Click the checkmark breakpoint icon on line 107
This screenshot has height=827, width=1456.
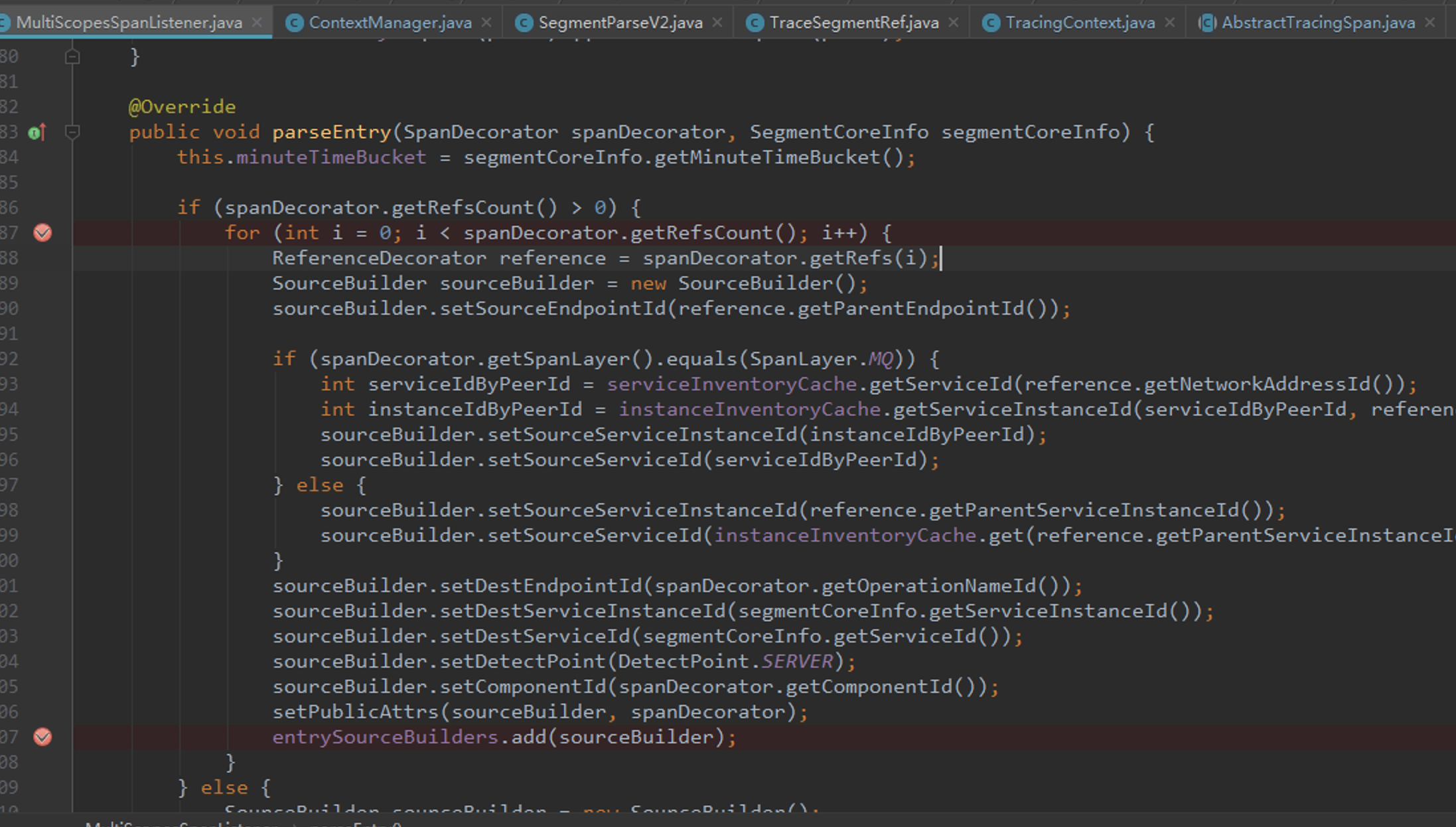42,737
